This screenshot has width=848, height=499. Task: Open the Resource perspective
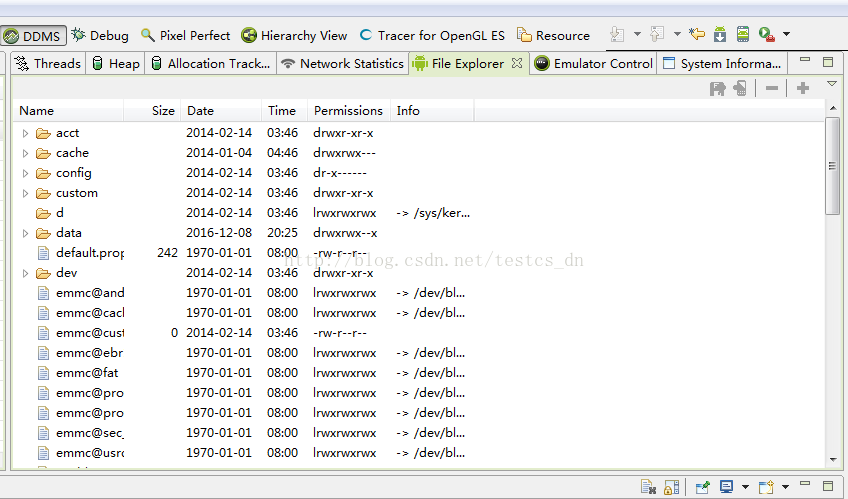[x=553, y=35]
